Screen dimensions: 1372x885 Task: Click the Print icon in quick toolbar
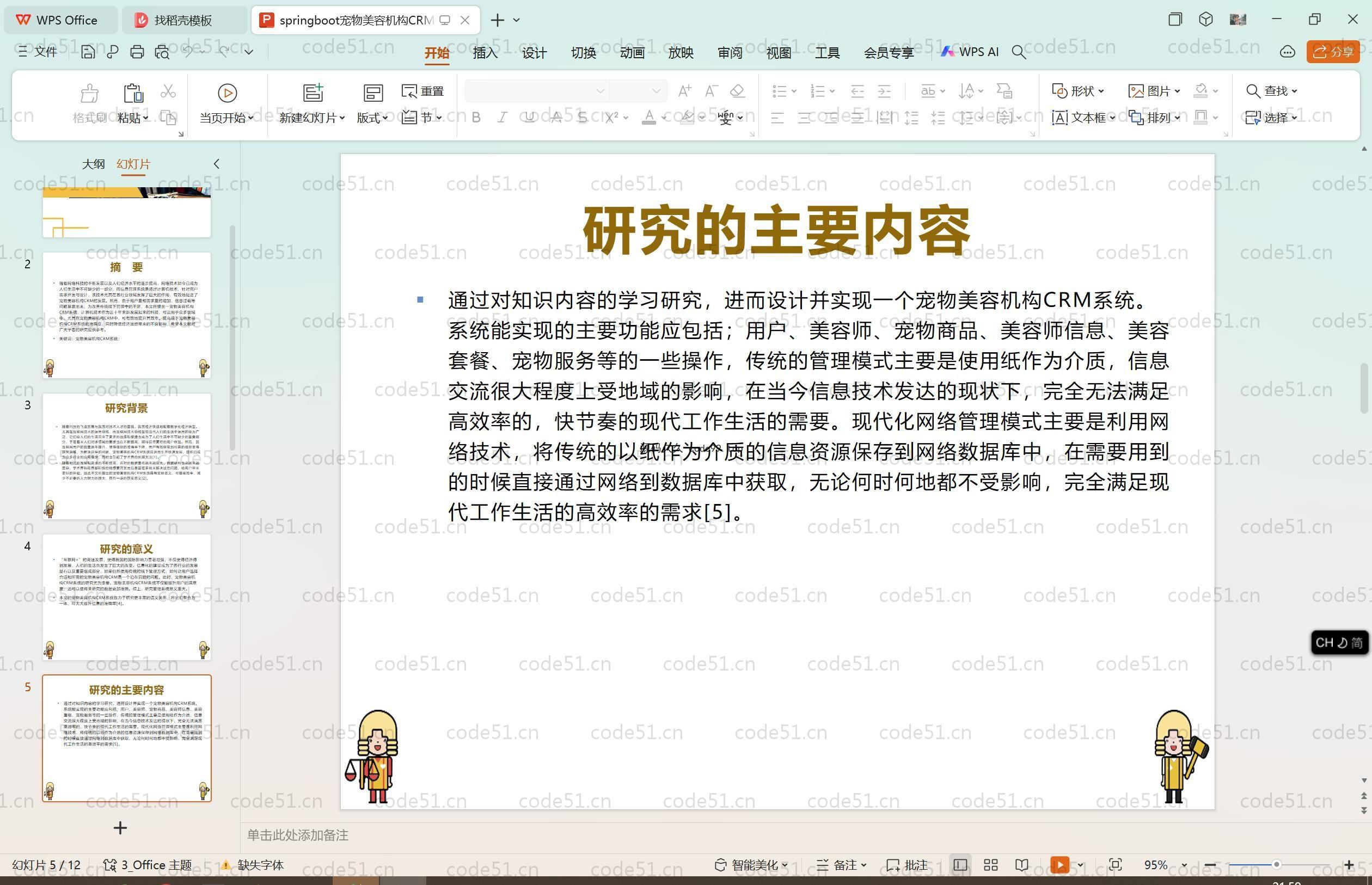(x=137, y=52)
